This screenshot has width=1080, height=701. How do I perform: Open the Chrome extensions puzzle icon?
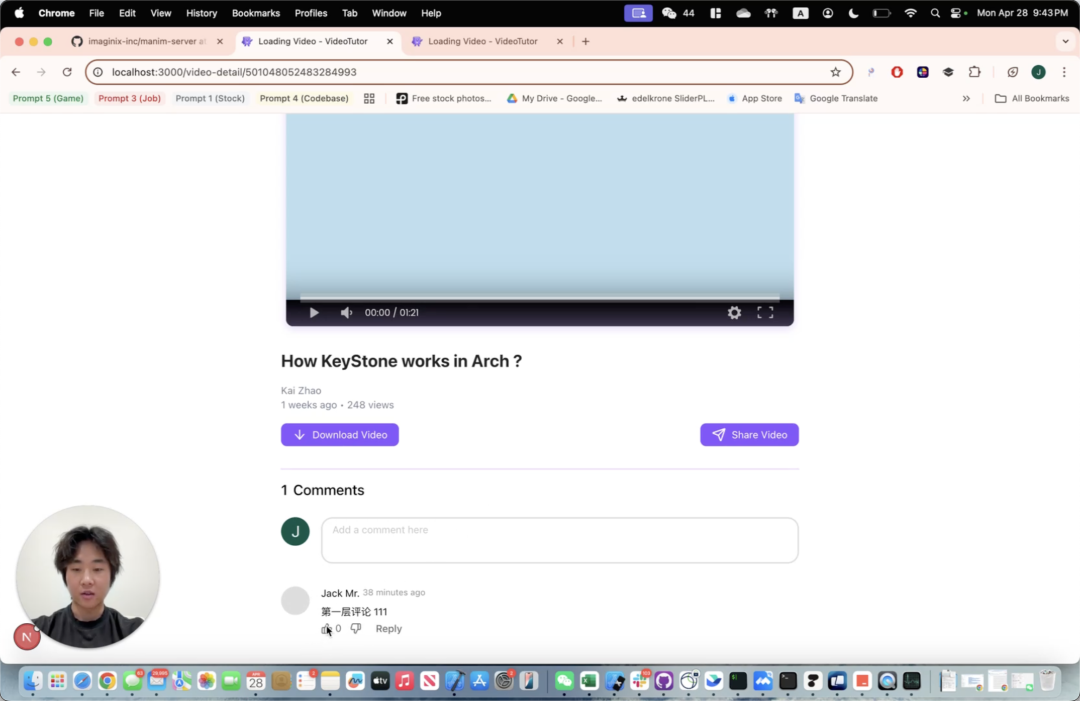pyautogui.click(x=975, y=72)
